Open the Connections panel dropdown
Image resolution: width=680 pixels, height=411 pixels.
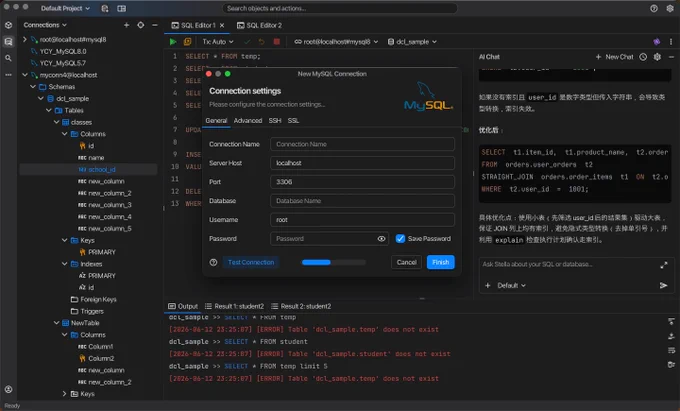click(45, 25)
